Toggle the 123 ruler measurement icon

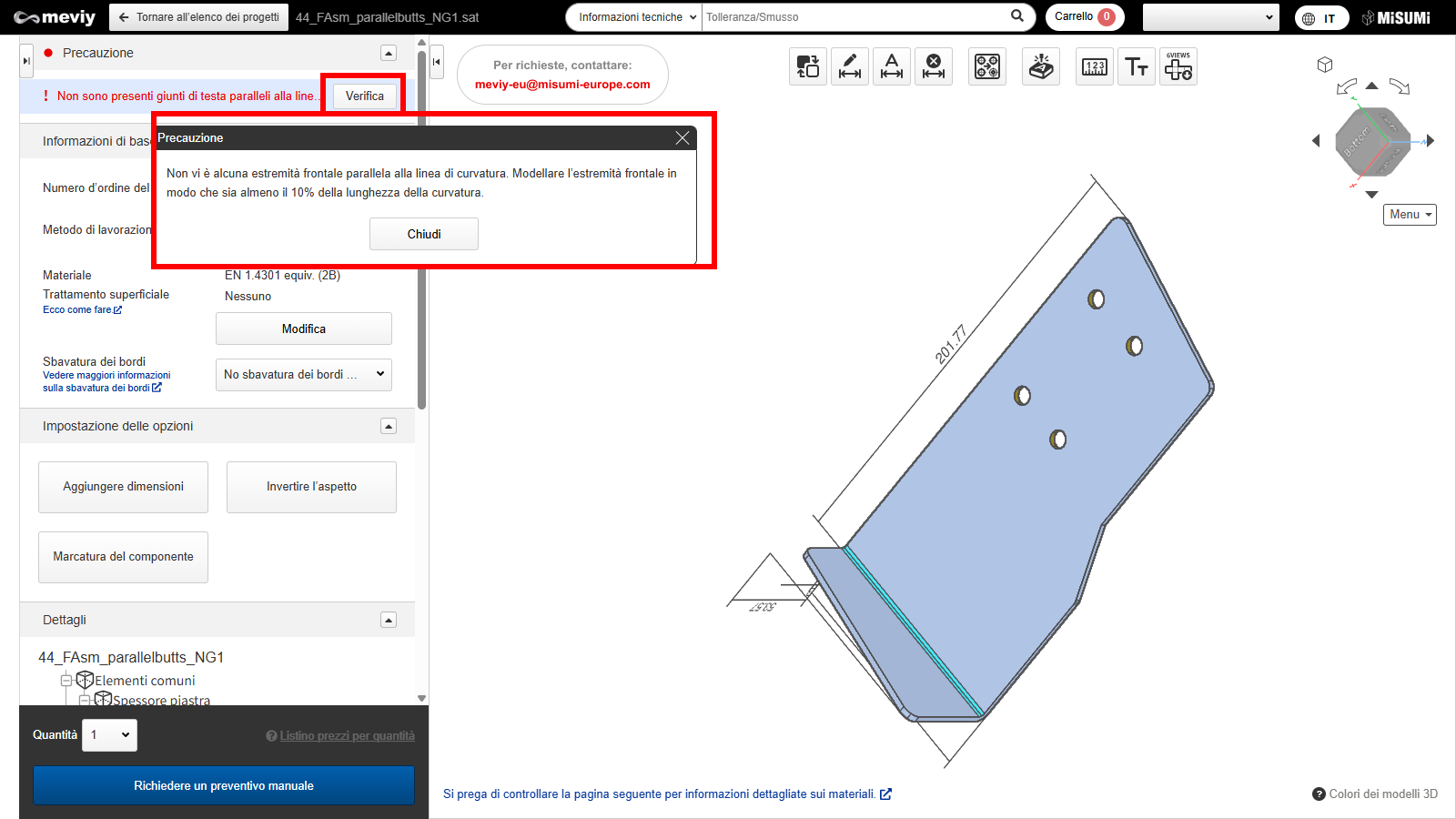tap(1095, 66)
